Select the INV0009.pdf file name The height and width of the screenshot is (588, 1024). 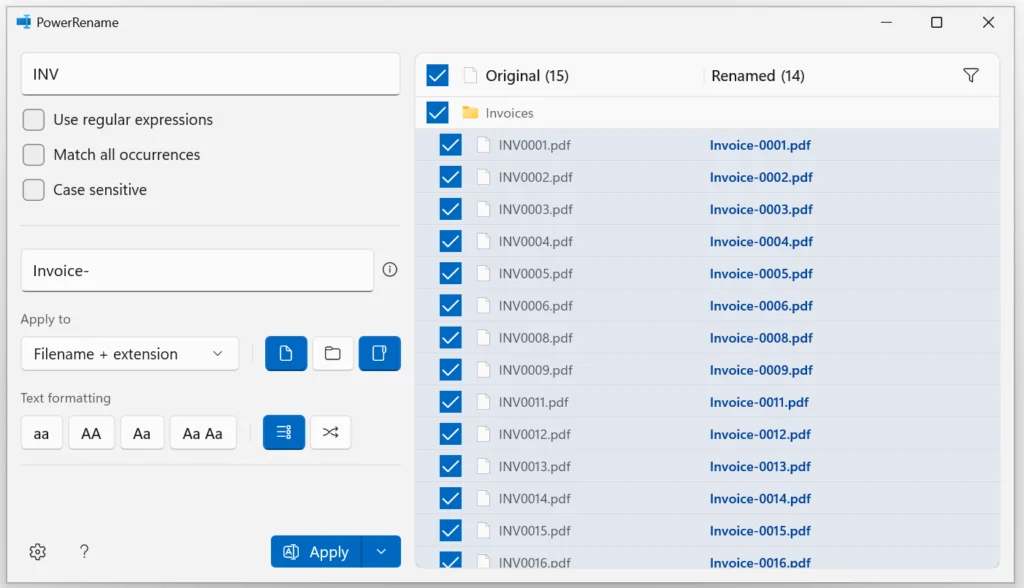coord(536,370)
